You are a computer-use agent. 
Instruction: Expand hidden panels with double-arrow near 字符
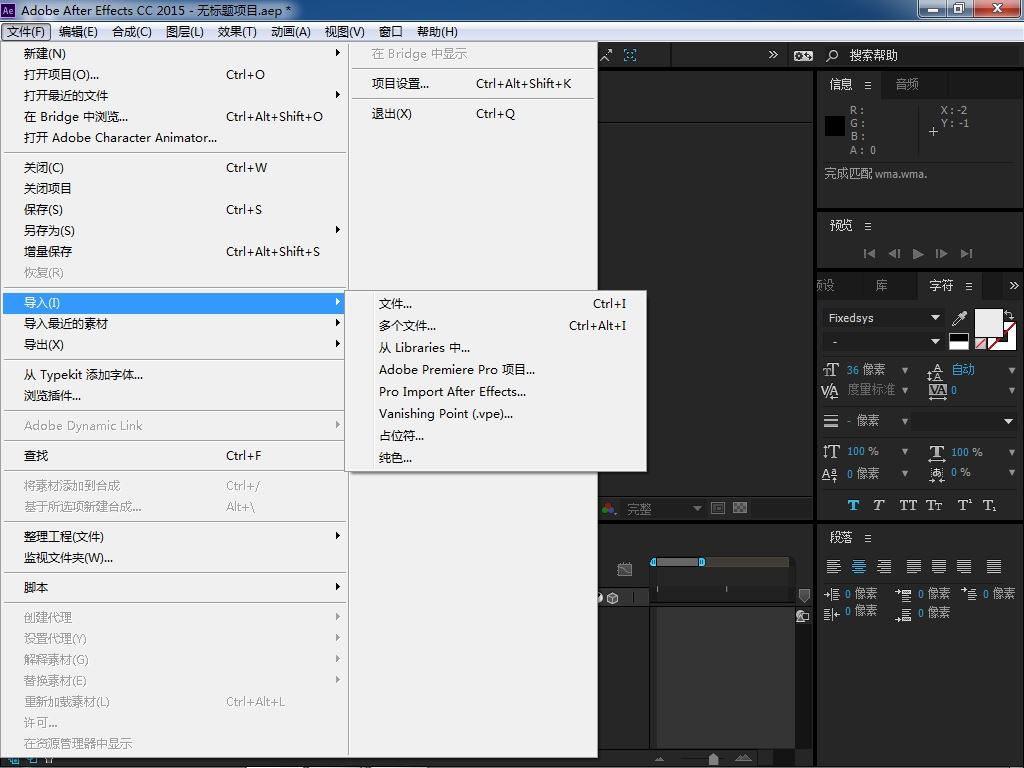coord(1014,285)
